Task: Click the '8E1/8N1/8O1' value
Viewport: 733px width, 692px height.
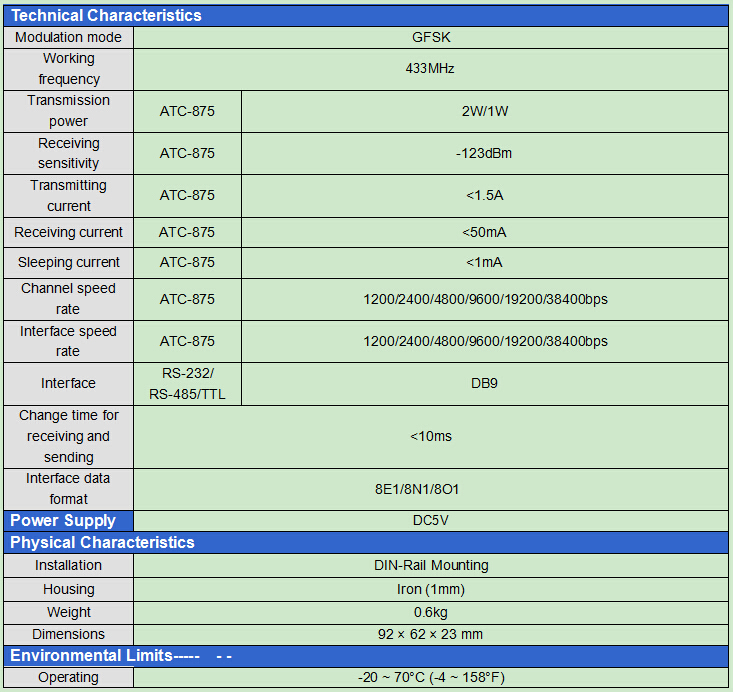Action: 417,490
